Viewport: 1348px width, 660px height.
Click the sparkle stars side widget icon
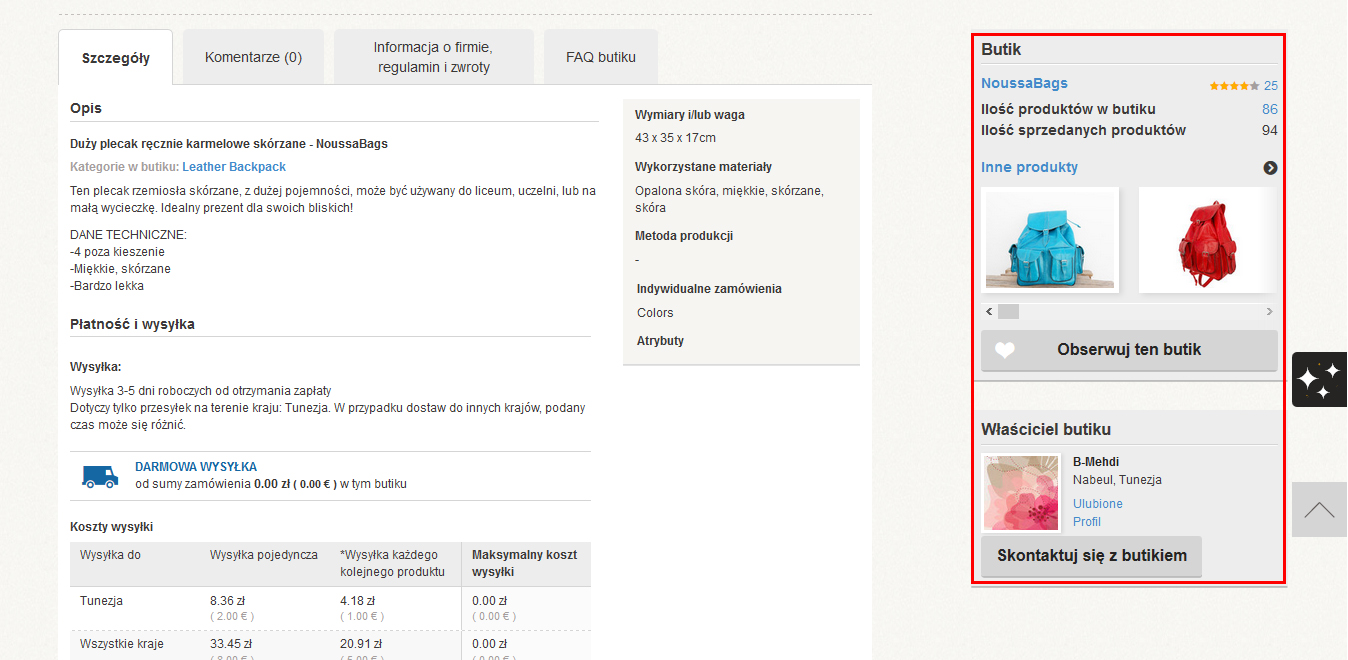pyautogui.click(x=1319, y=379)
